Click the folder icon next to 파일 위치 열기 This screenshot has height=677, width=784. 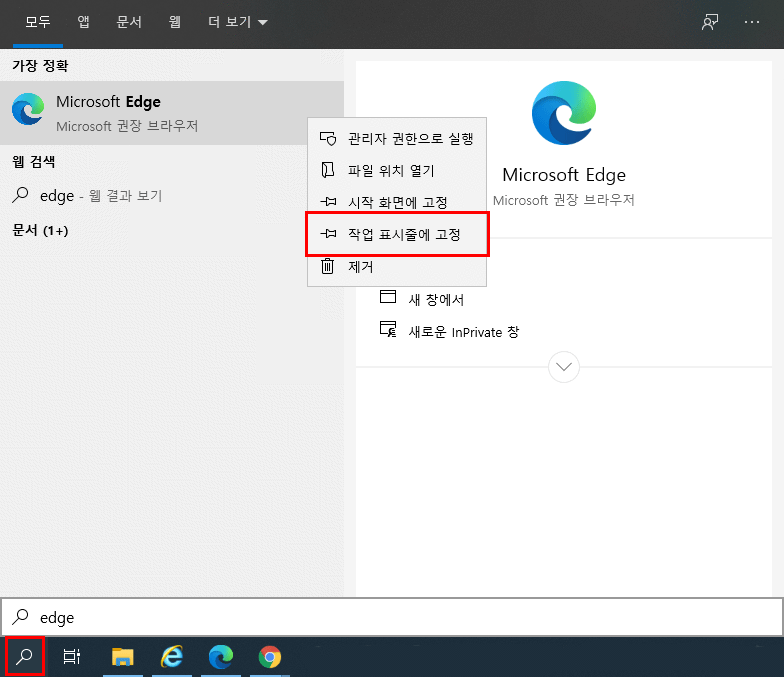click(x=328, y=170)
